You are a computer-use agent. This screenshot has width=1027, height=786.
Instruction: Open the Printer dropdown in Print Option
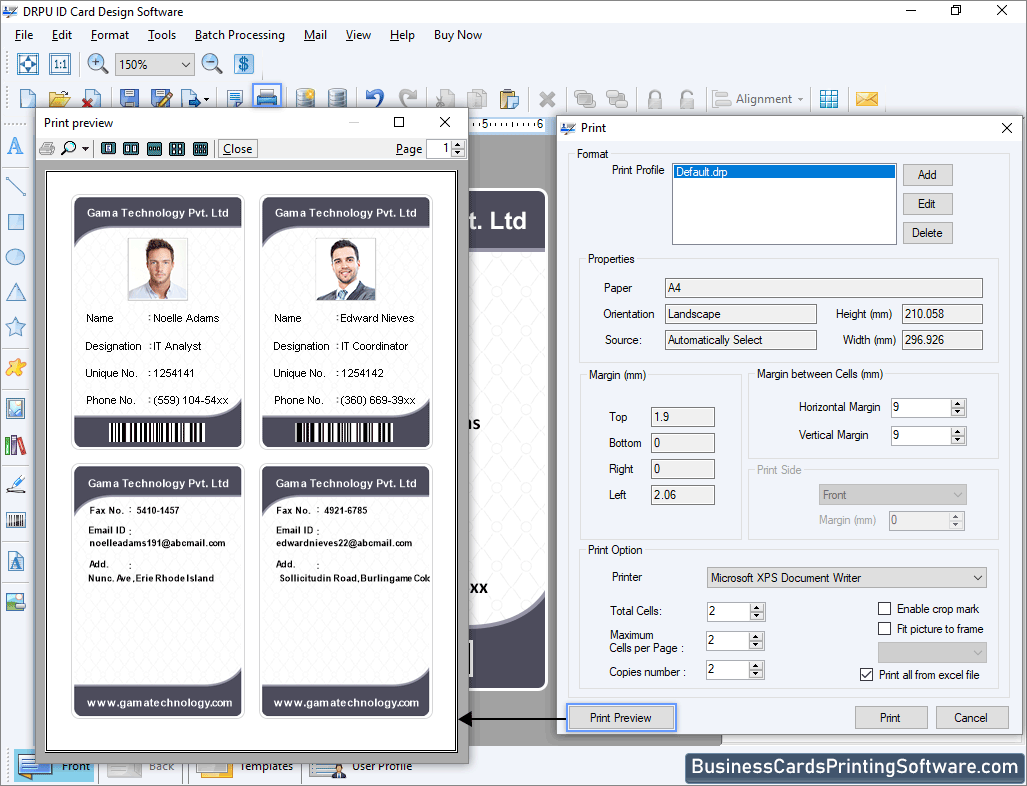click(978, 577)
